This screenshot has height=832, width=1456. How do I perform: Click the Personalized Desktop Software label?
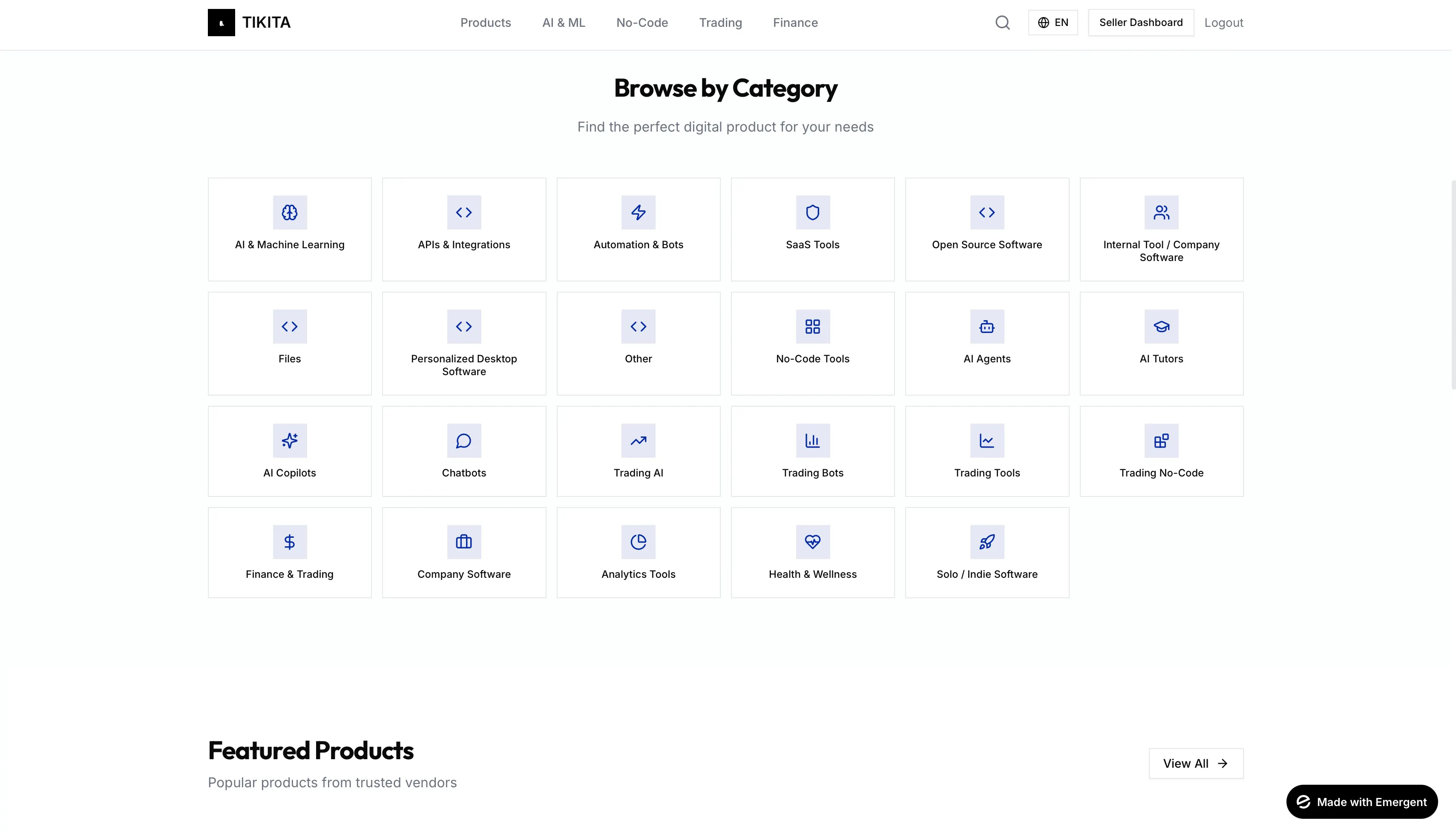(463, 365)
